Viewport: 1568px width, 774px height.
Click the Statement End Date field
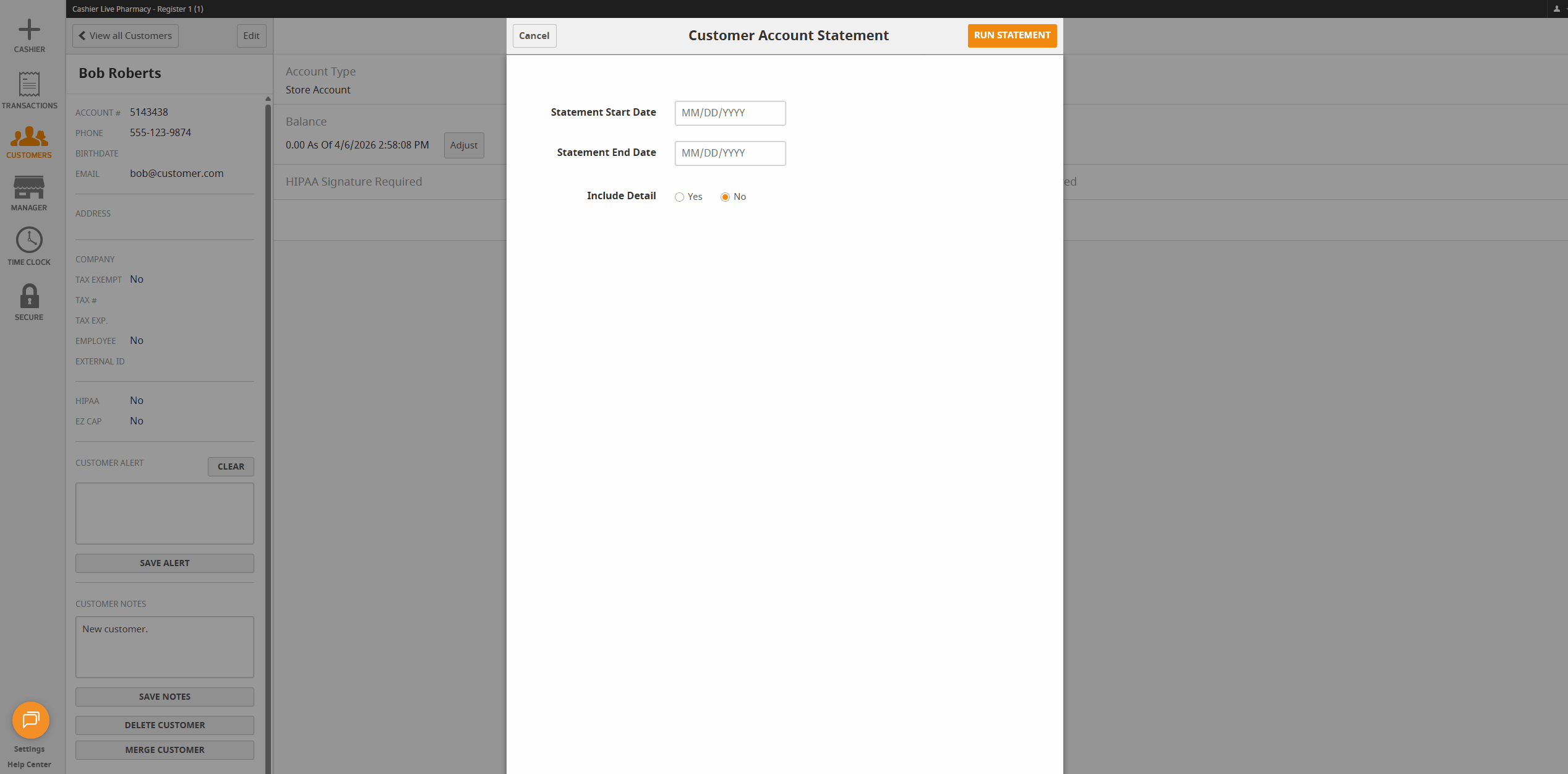730,153
